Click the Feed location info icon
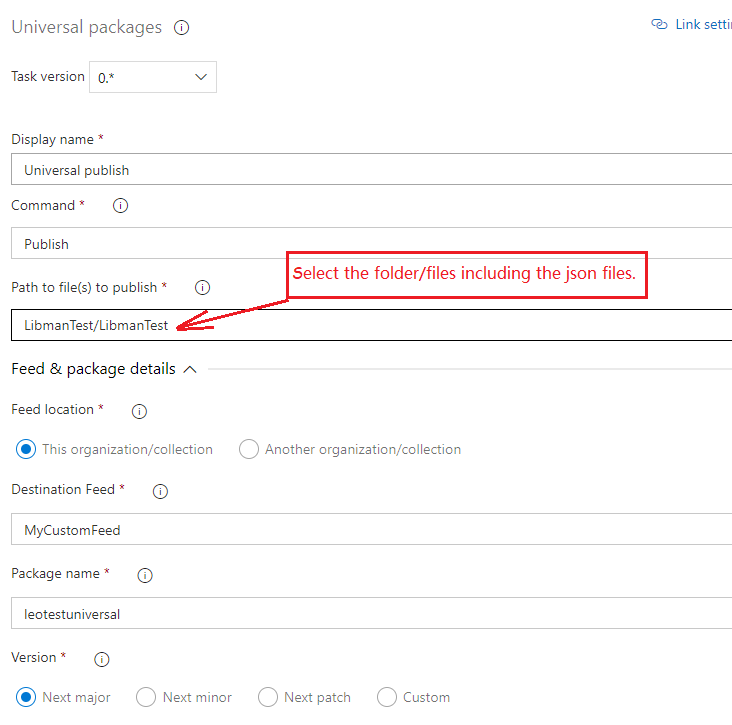The height and width of the screenshot is (725, 732). (x=139, y=410)
